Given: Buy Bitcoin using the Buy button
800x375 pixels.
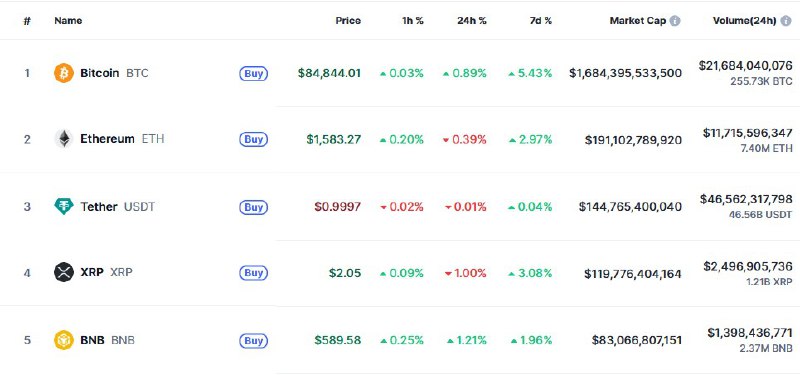Looking at the screenshot, I should tap(254, 73).
